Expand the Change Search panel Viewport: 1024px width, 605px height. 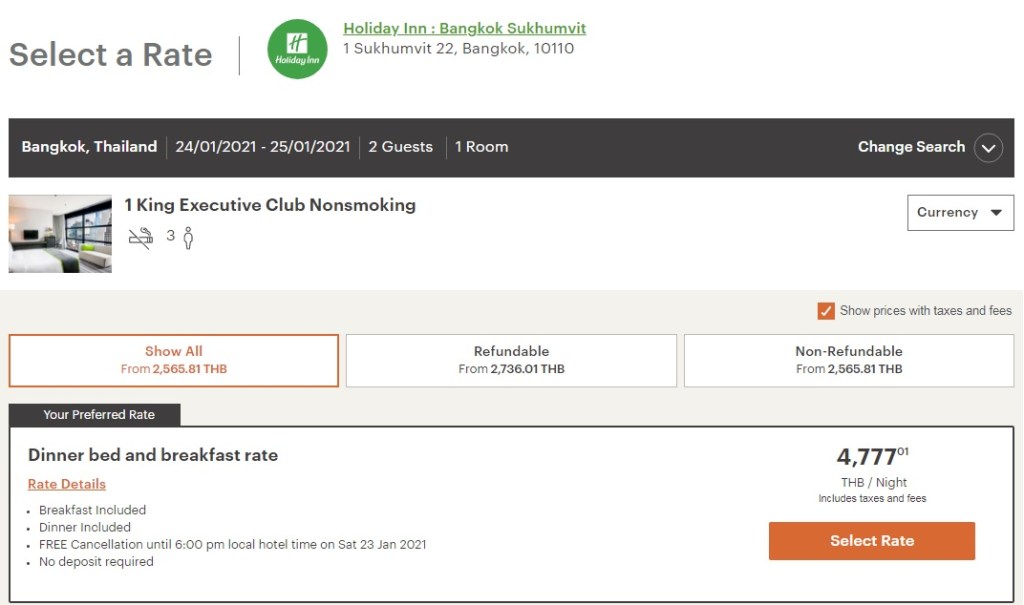click(x=911, y=147)
